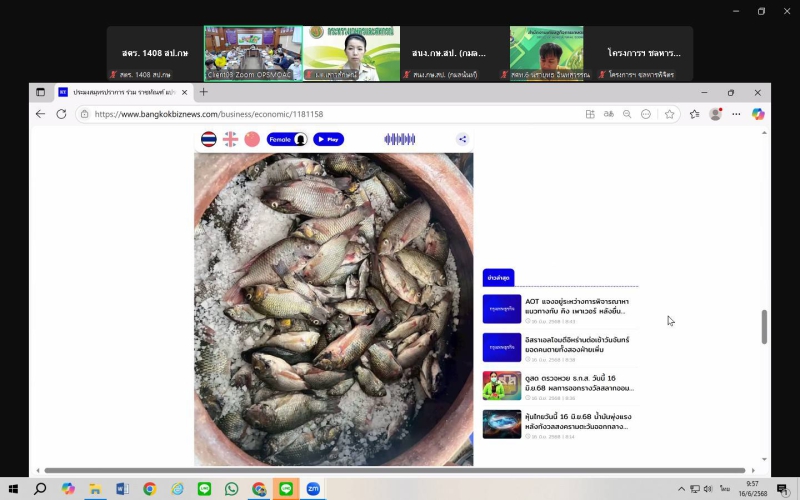
Task: Show hidden system tray icons
Action: pos(681,489)
